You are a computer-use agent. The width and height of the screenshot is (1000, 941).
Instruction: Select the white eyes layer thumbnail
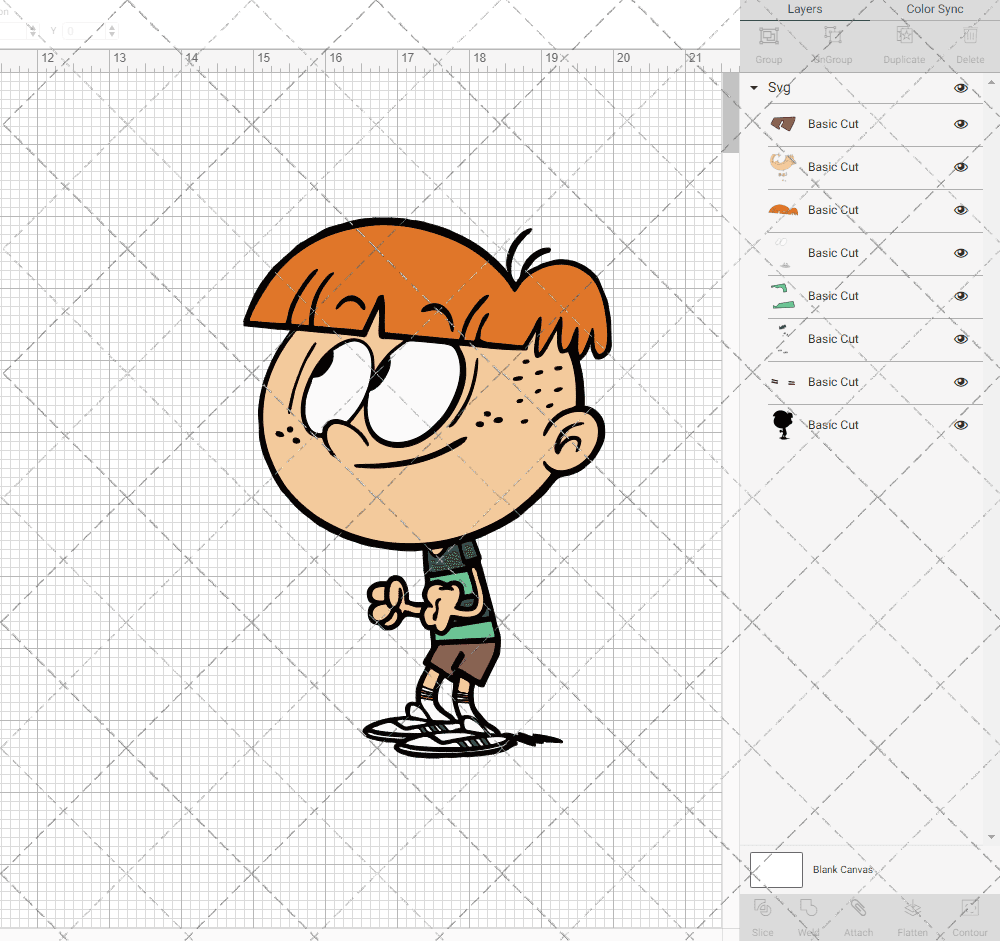click(x=783, y=253)
